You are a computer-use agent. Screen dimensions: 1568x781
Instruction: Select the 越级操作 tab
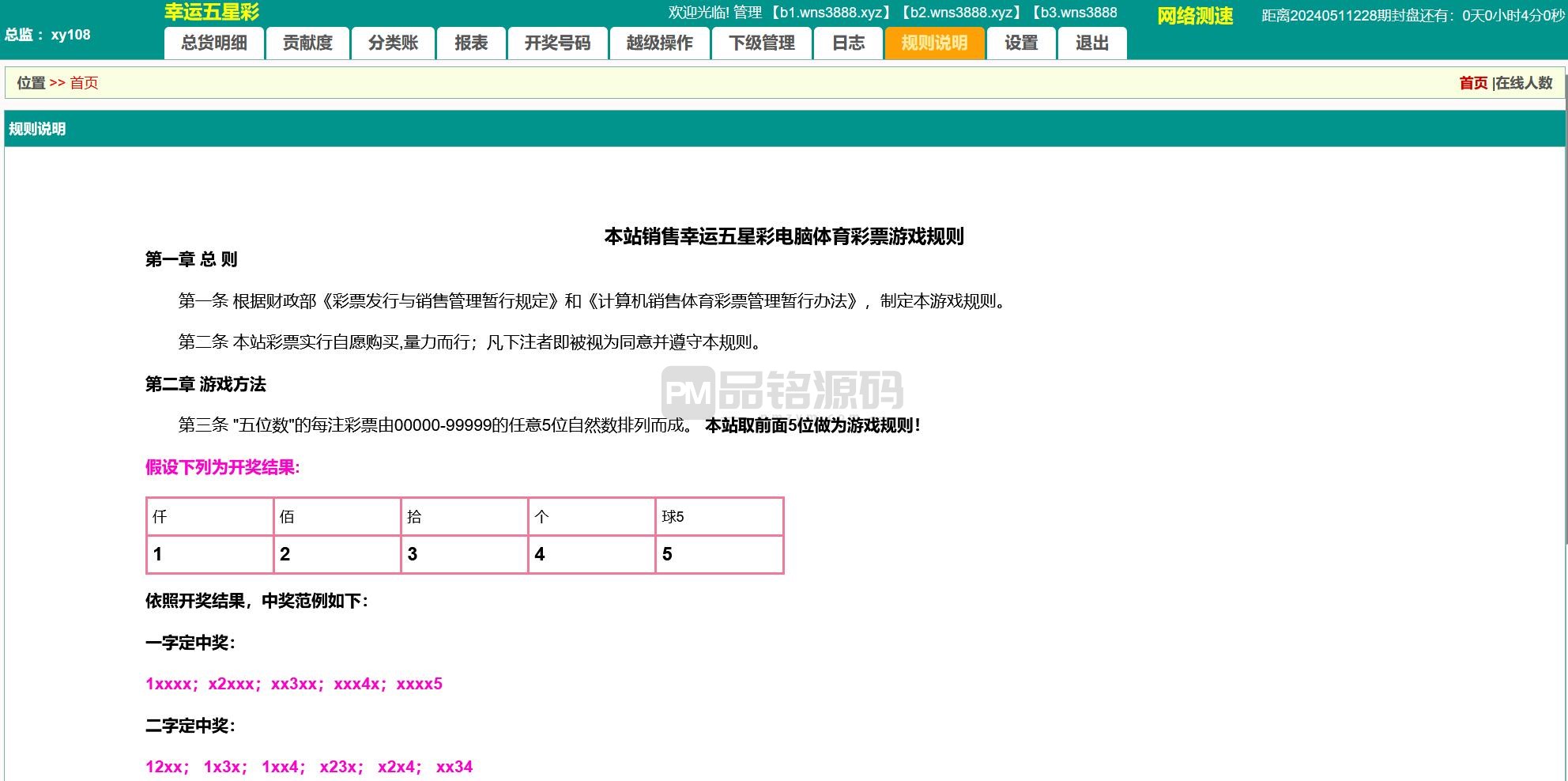659,43
